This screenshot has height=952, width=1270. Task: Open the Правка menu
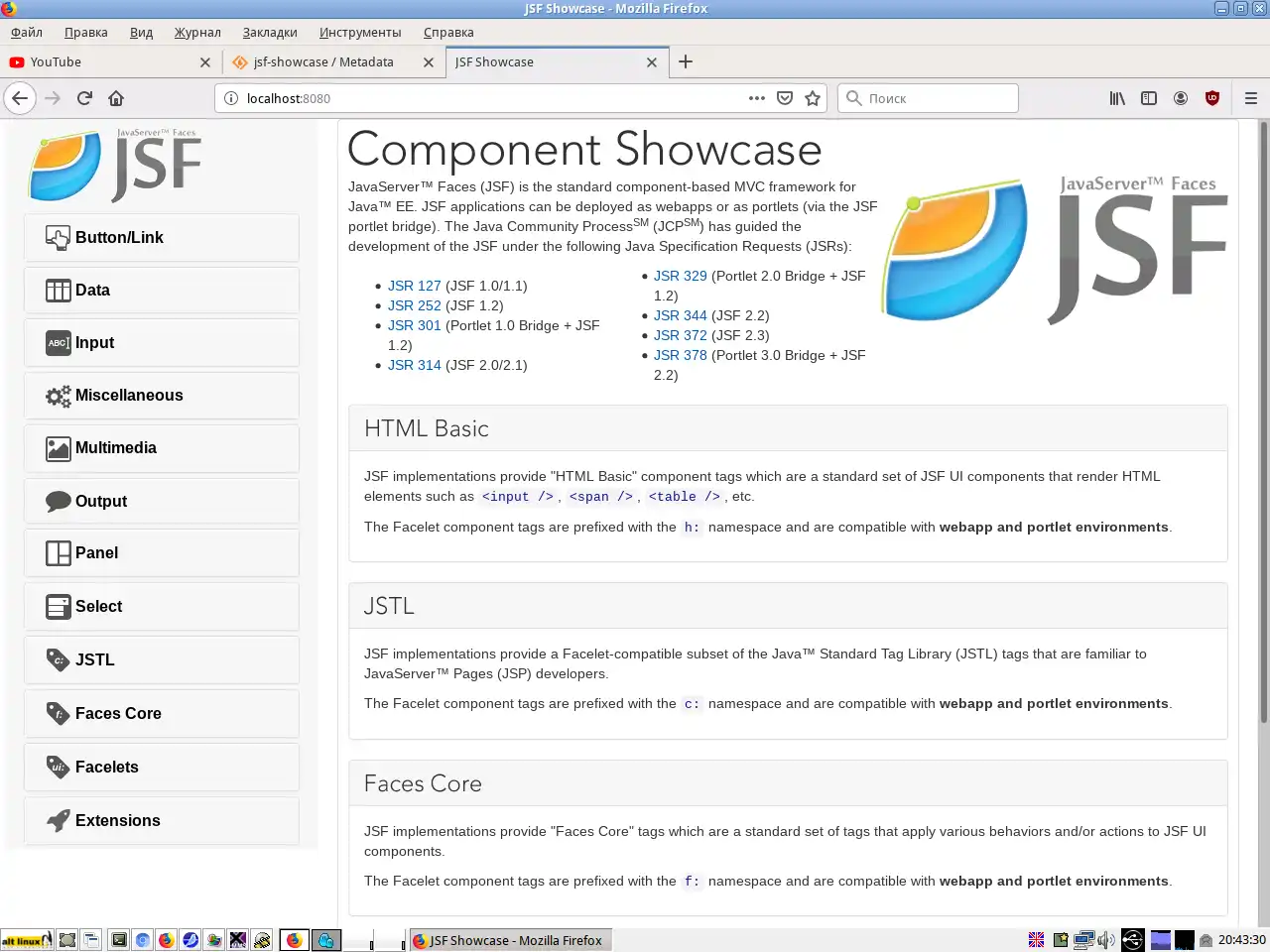click(86, 33)
